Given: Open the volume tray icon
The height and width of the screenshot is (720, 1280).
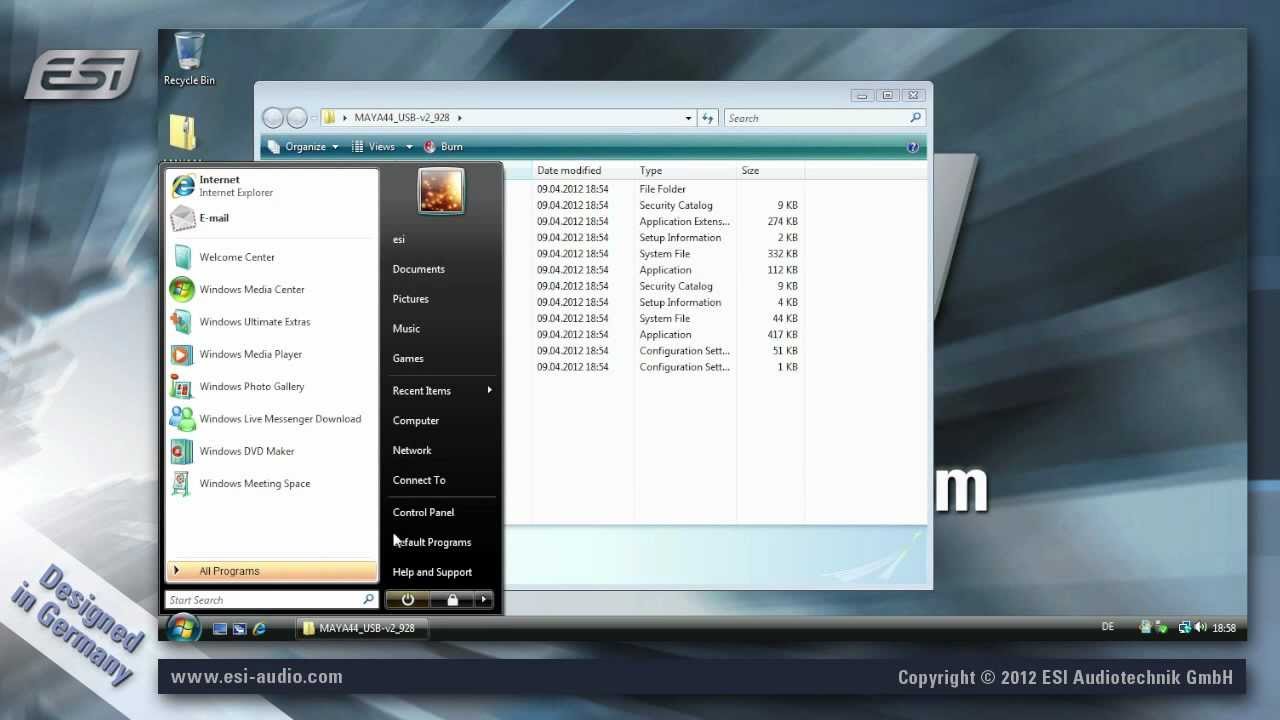Looking at the screenshot, I should click(1200, 628).
